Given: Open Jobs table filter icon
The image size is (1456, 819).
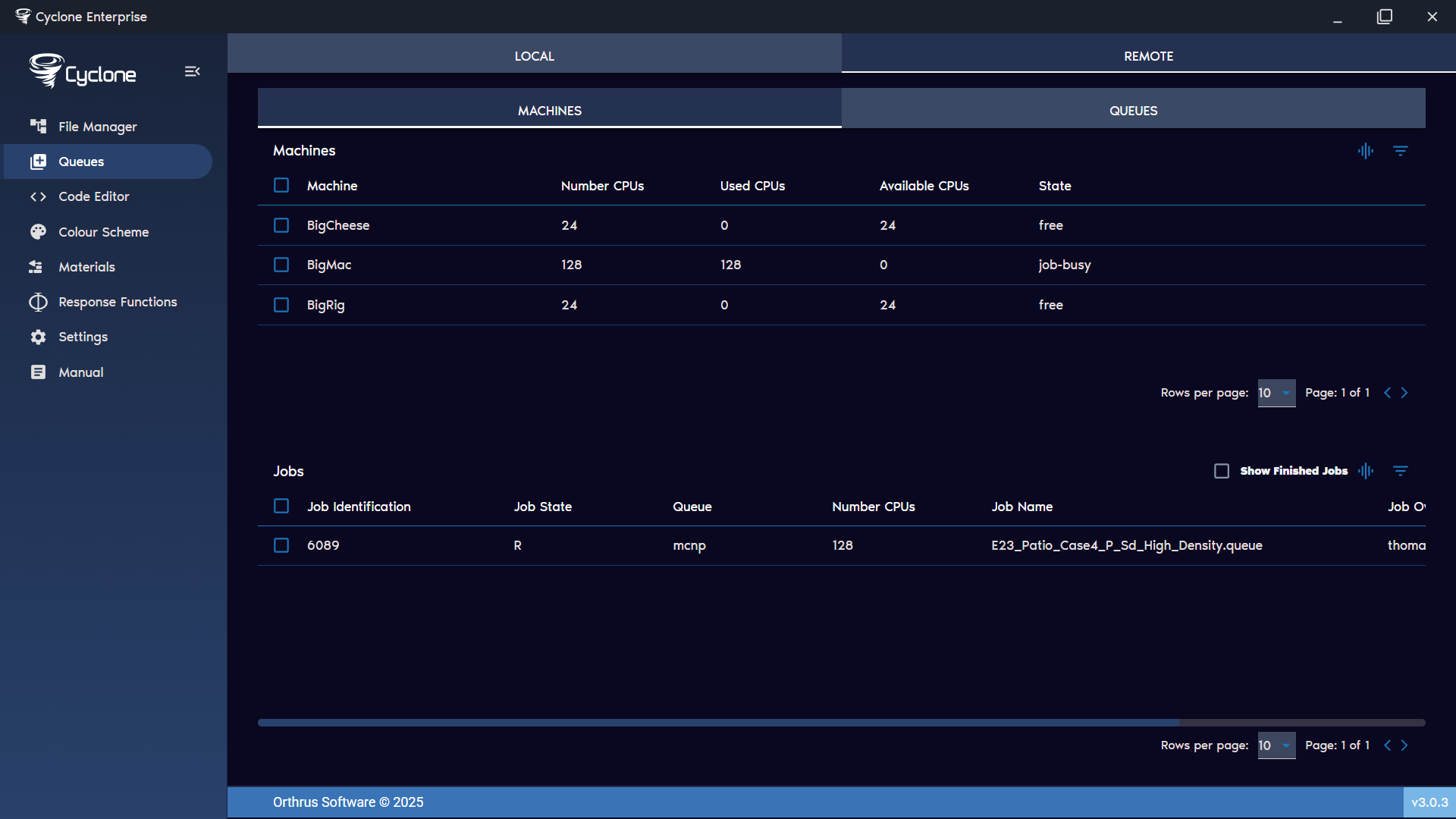Looking at the screenshot, I should (1400, 471).
